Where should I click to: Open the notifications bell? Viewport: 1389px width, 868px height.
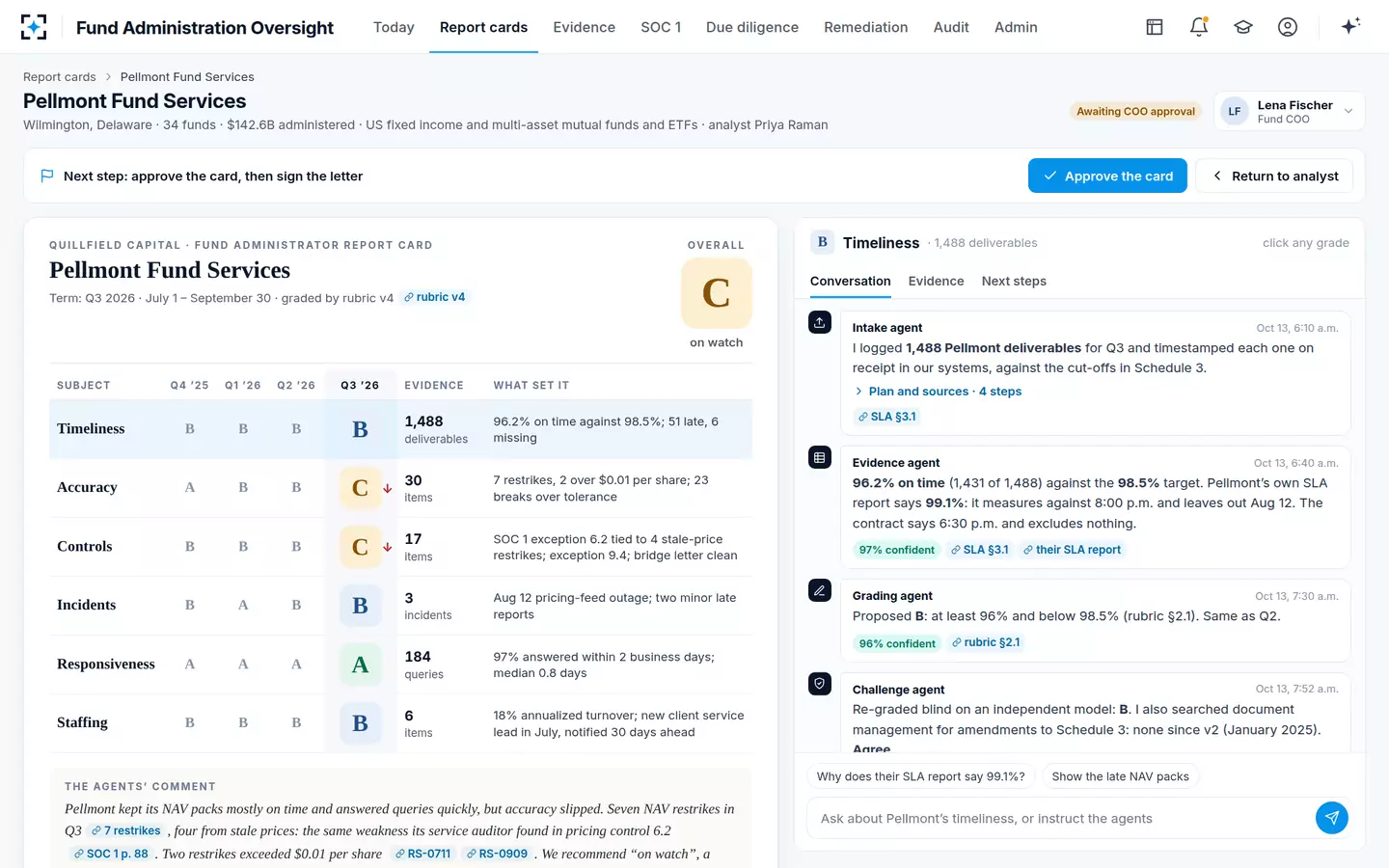[1199, 27]
